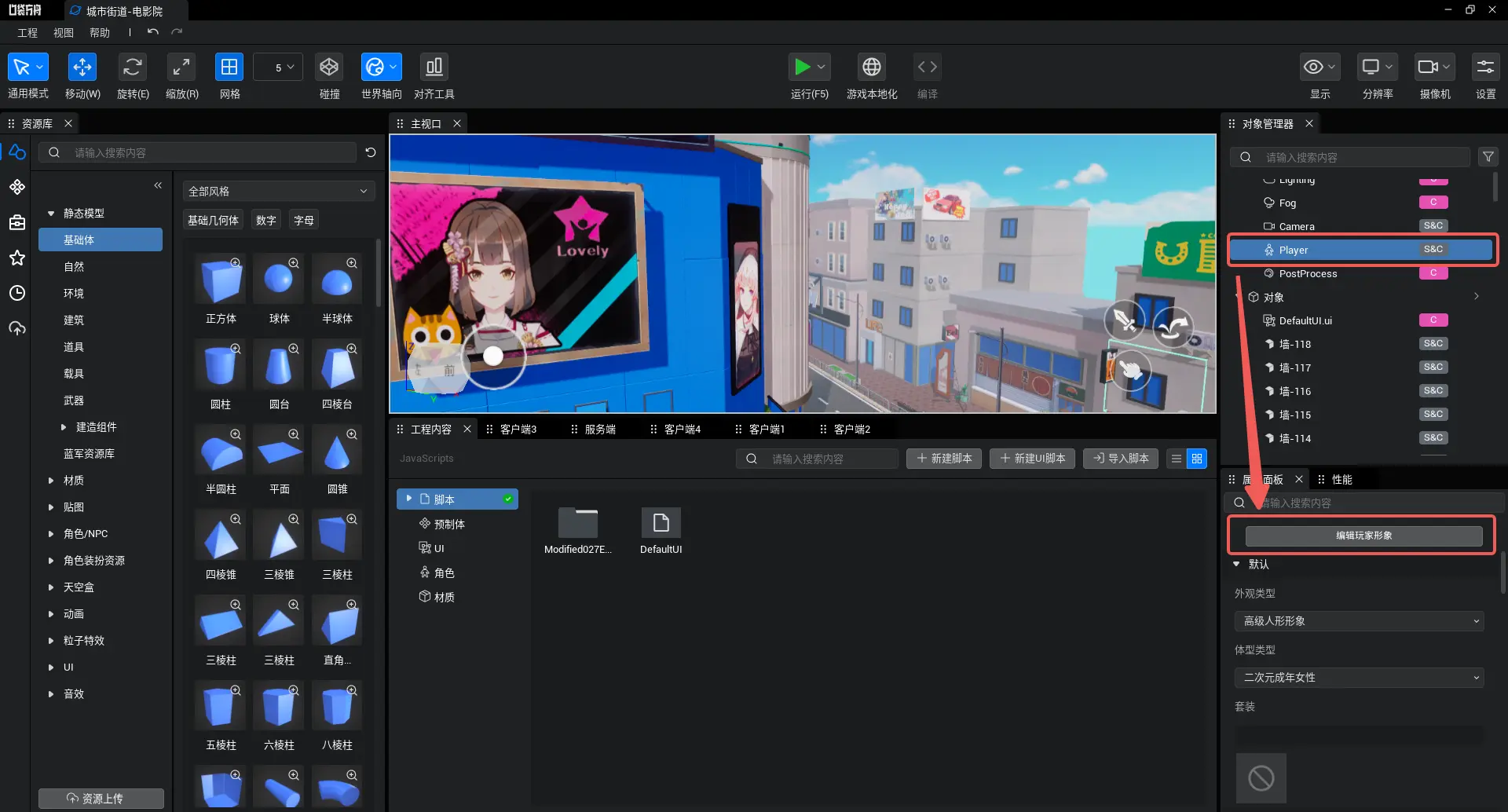The image size is (1508, 812).
Task: Select the 数字 filter tag
Action: [x=266, y=220]
